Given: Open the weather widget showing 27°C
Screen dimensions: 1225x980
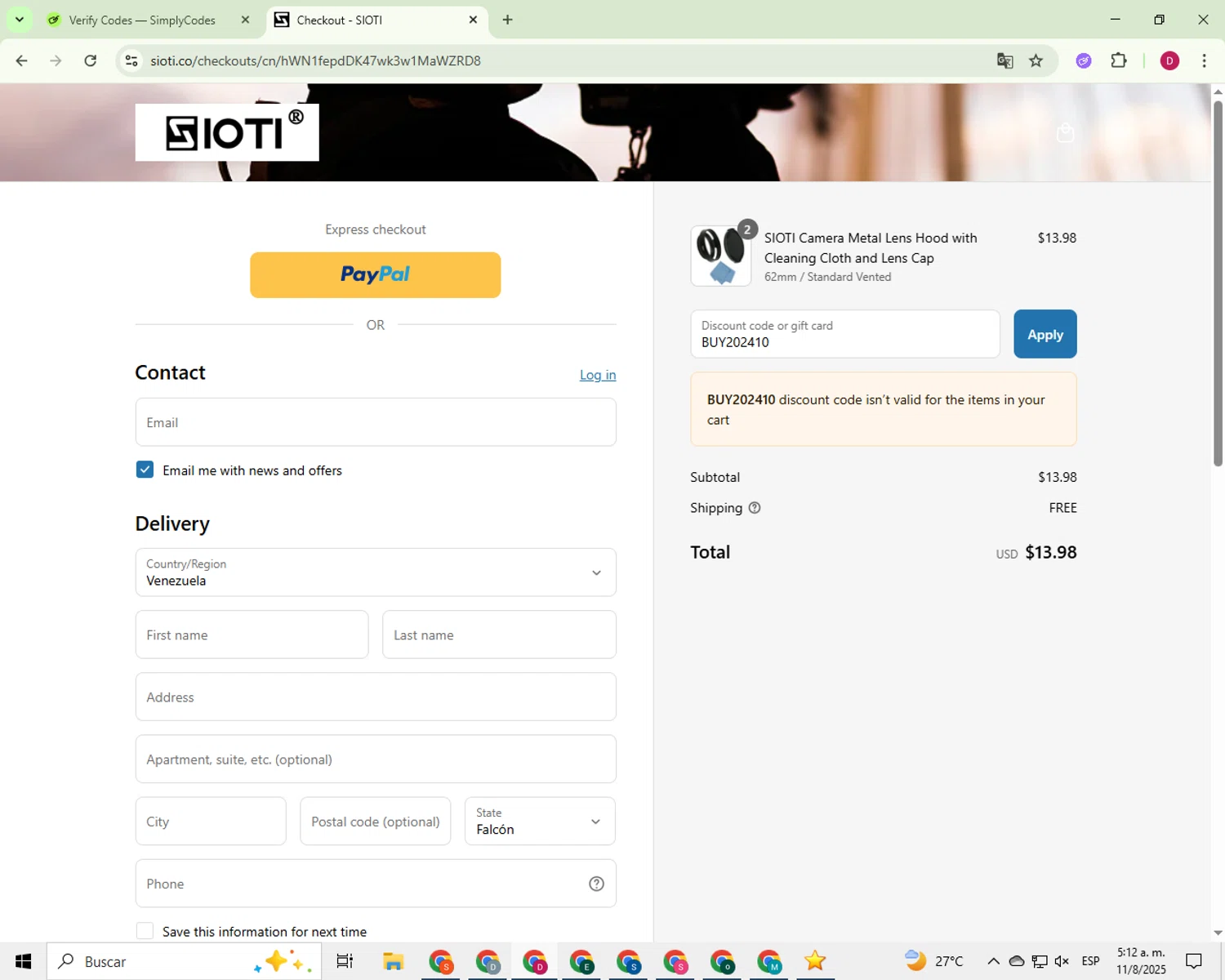Looking at the screenshot, I should click(x=934, y=961).
